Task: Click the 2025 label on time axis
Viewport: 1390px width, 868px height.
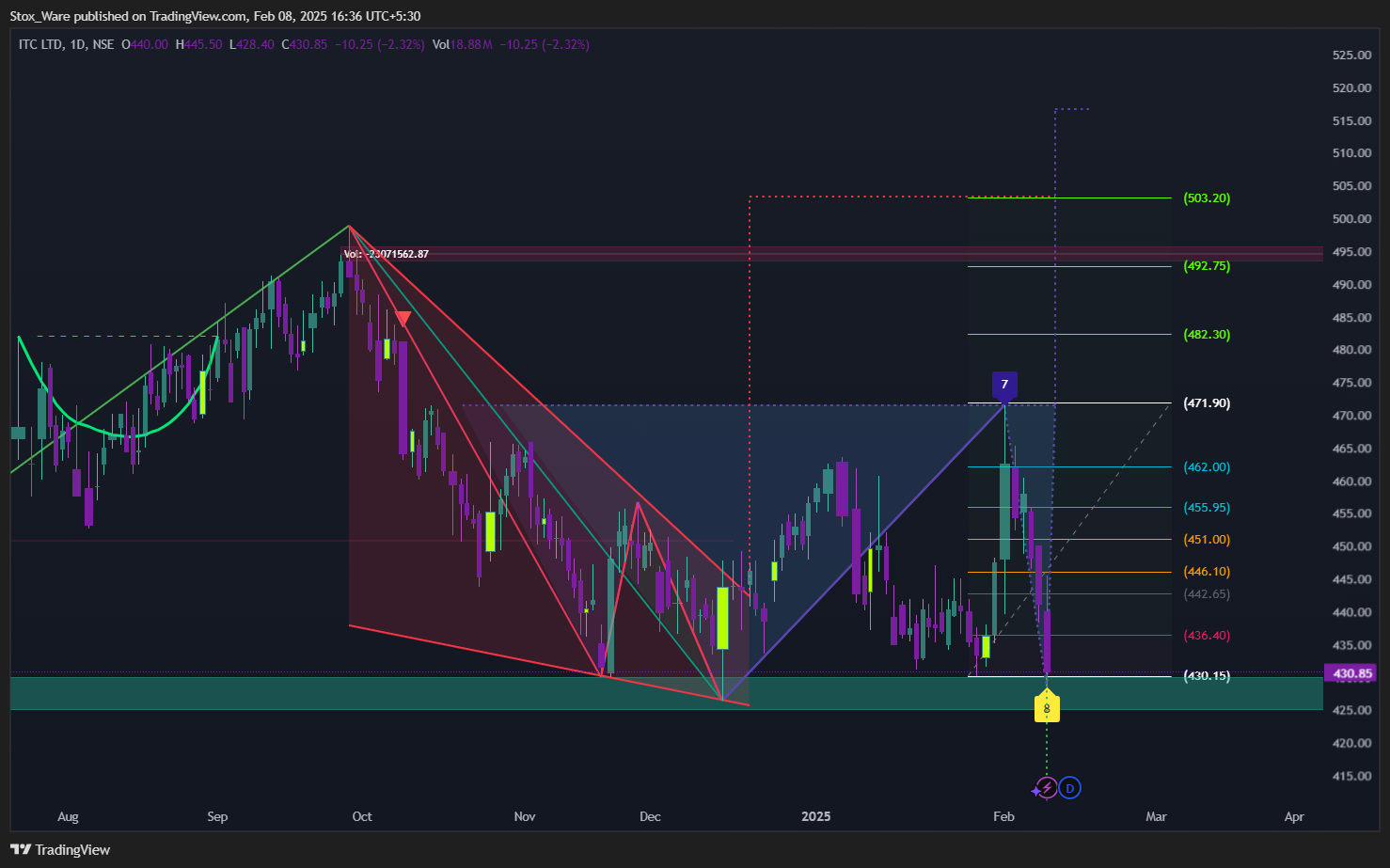Action: [816, 816]
